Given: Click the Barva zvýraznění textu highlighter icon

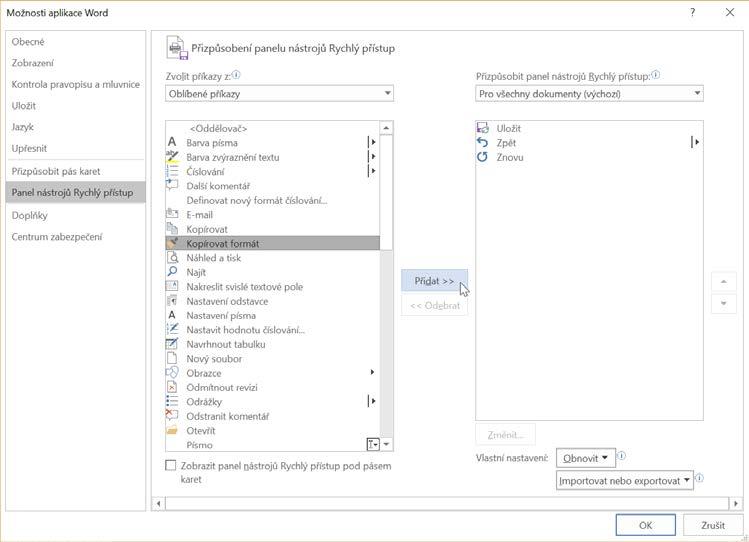Looking at the screenshot, I should point(172,157).
